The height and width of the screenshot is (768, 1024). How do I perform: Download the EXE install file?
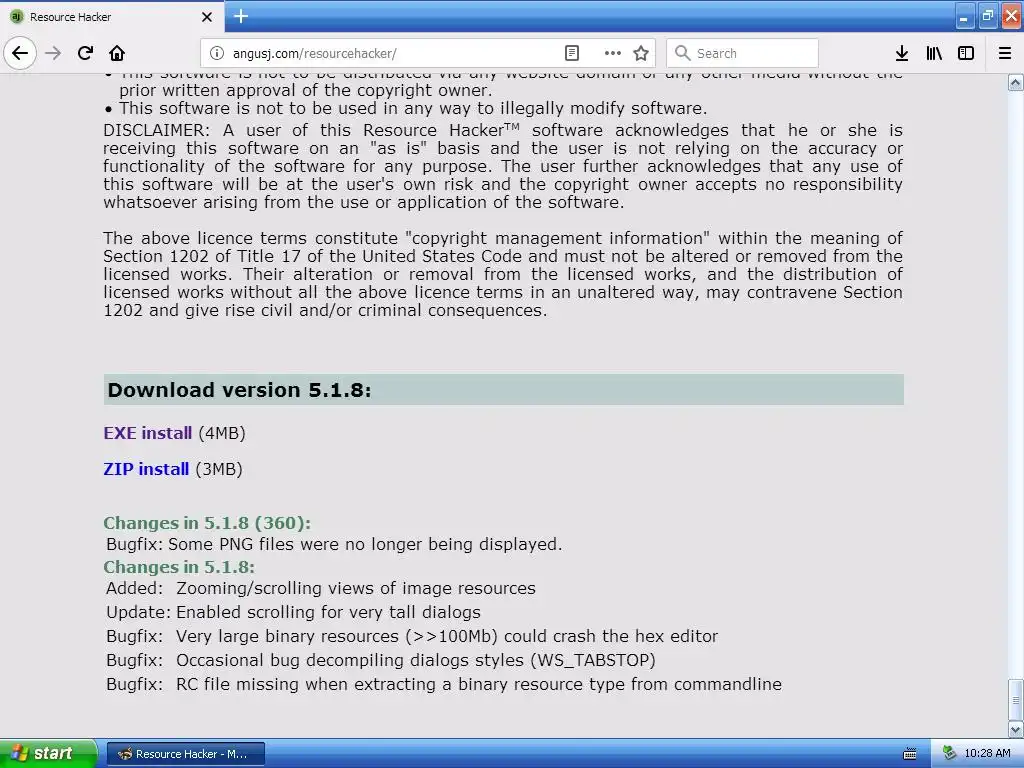click(x=148, y=433)
